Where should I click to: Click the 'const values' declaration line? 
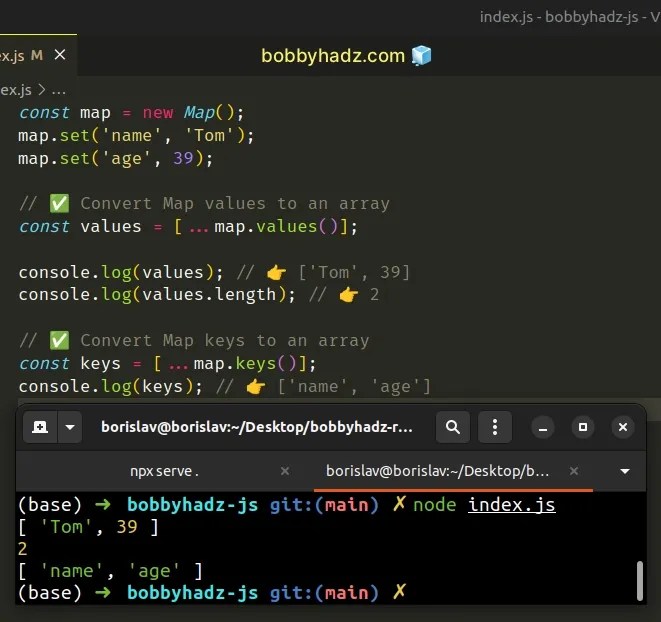click(188, 227)
